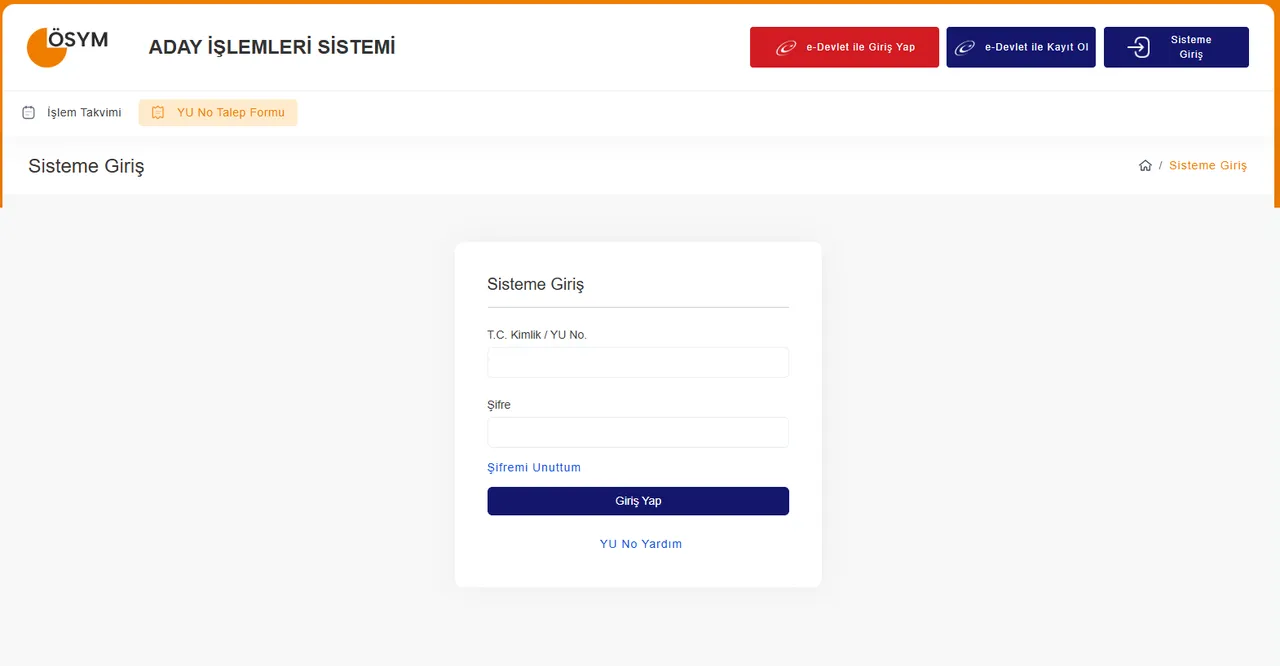Click the form icon beside YU No Talep Formu
The image size is (1280, 666).
tap(158, 113)
